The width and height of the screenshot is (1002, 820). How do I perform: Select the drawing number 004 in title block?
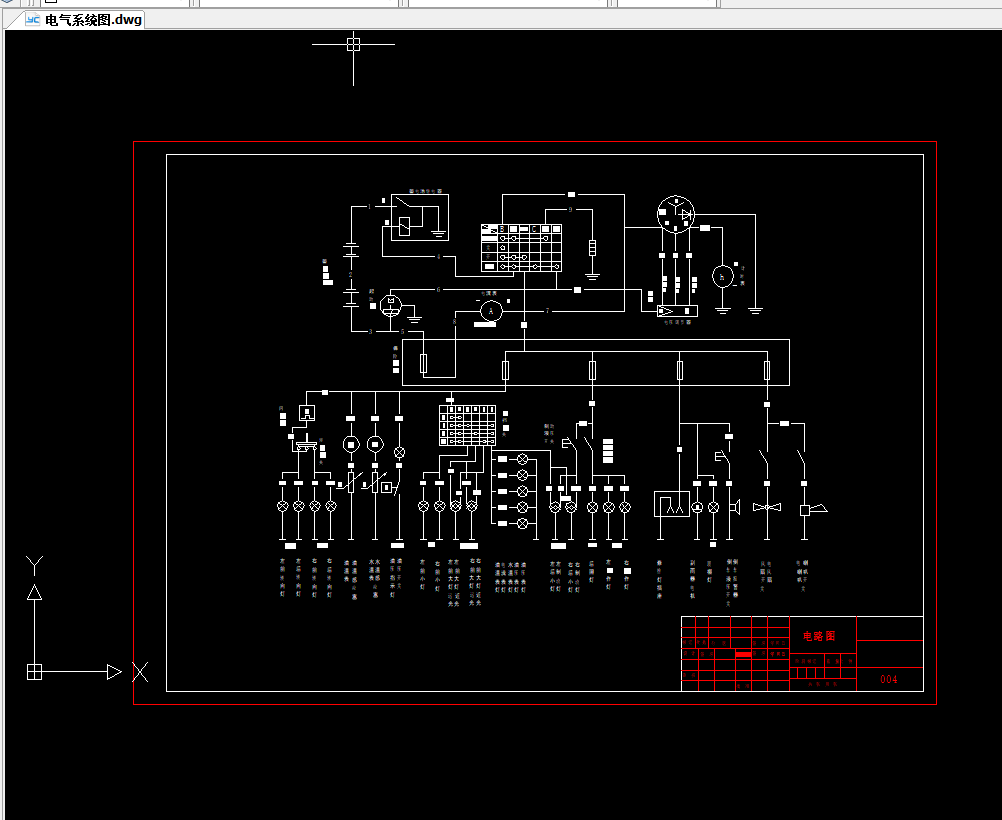888,679
